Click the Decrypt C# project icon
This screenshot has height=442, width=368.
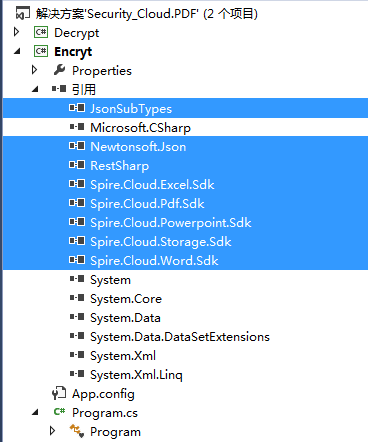[x=41, y=32]
